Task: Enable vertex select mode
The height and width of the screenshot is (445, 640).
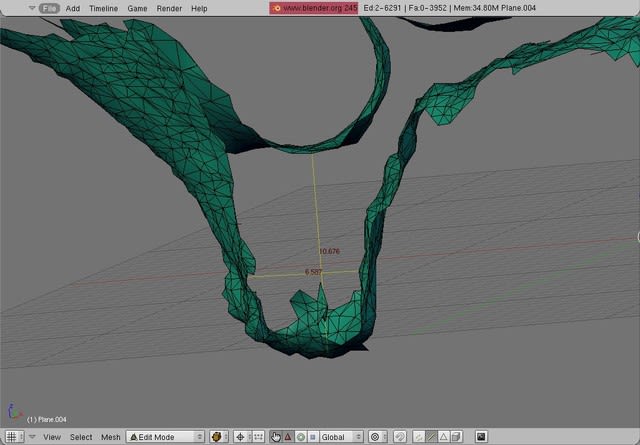Action: click(x=418, y=437)
